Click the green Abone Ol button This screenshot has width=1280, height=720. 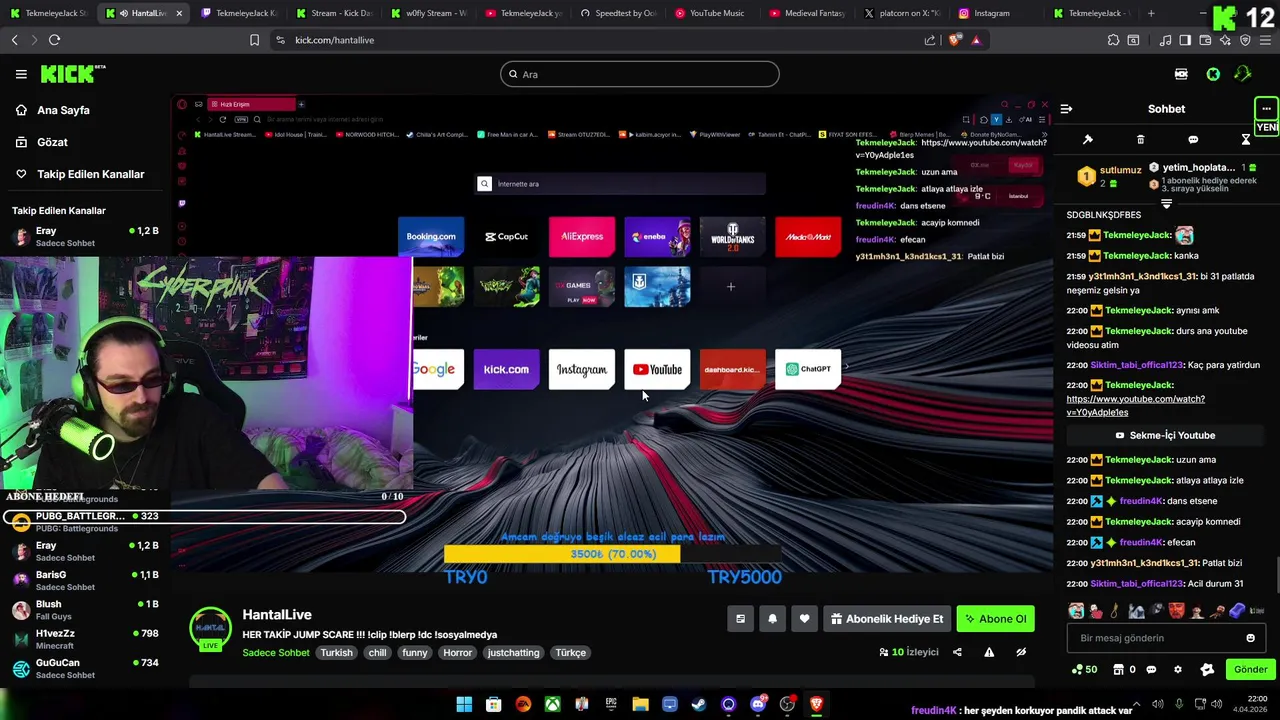(x=995, y=619)
